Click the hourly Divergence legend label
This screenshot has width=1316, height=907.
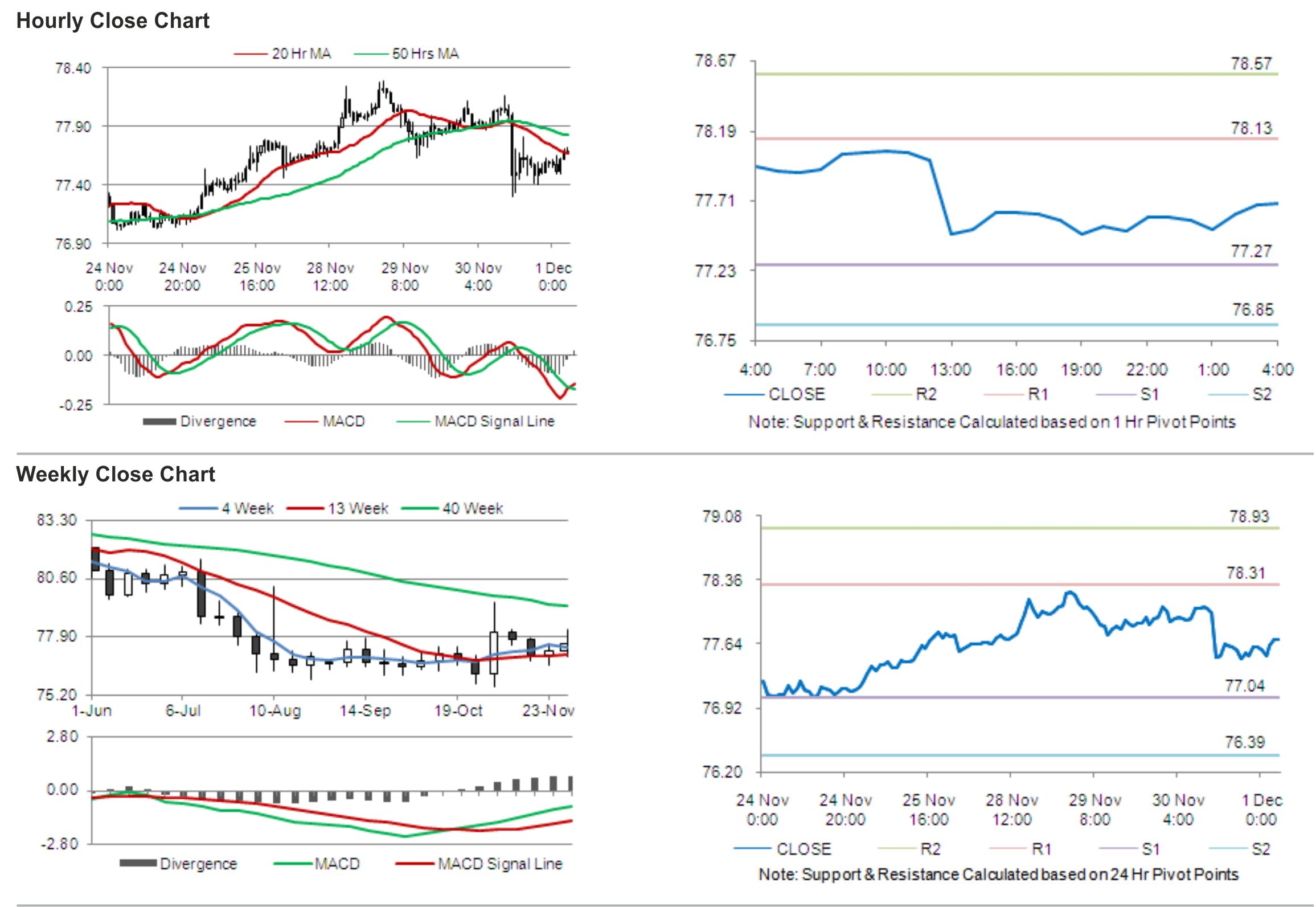tap(218, 422)
